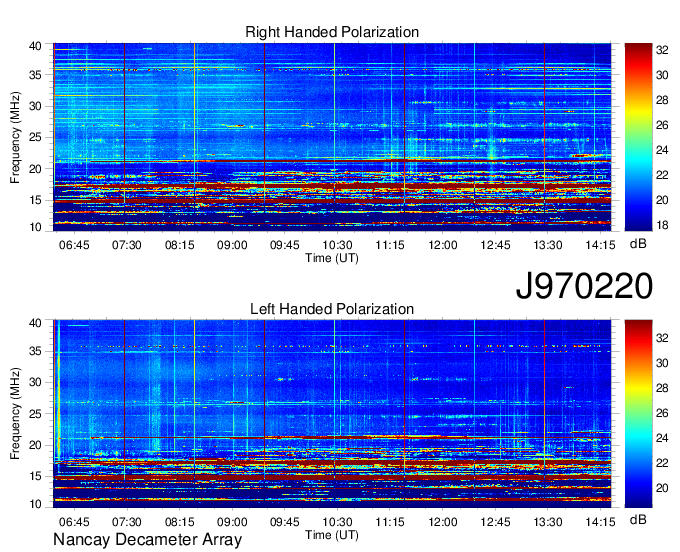Click 09:00 tick on left-handed time axis

[232, 521]
